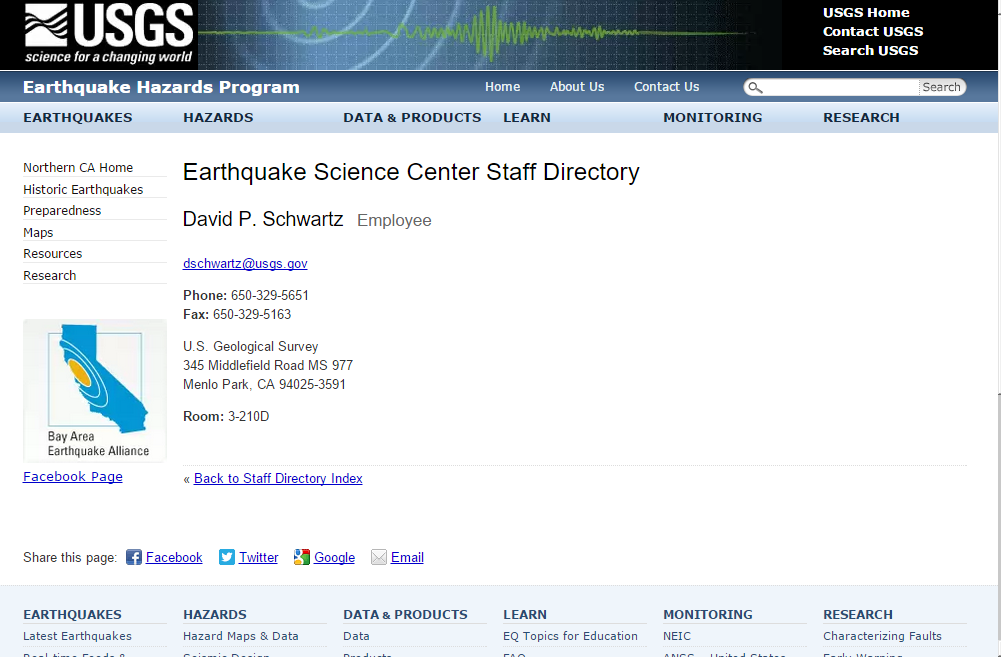Click Earthquake Science Center Staff Directory heading
This screenshot has width=1001, height=657.
tap(411, 172)
